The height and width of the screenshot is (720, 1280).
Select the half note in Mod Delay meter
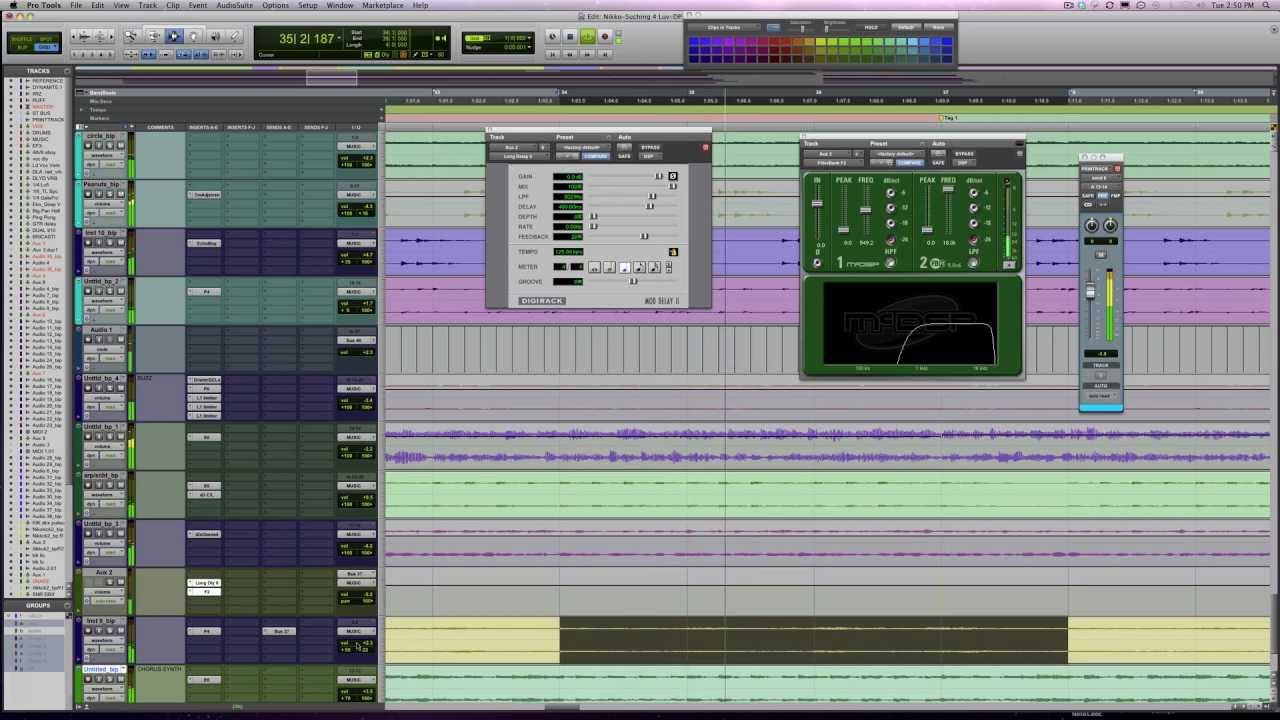(609, 268)
